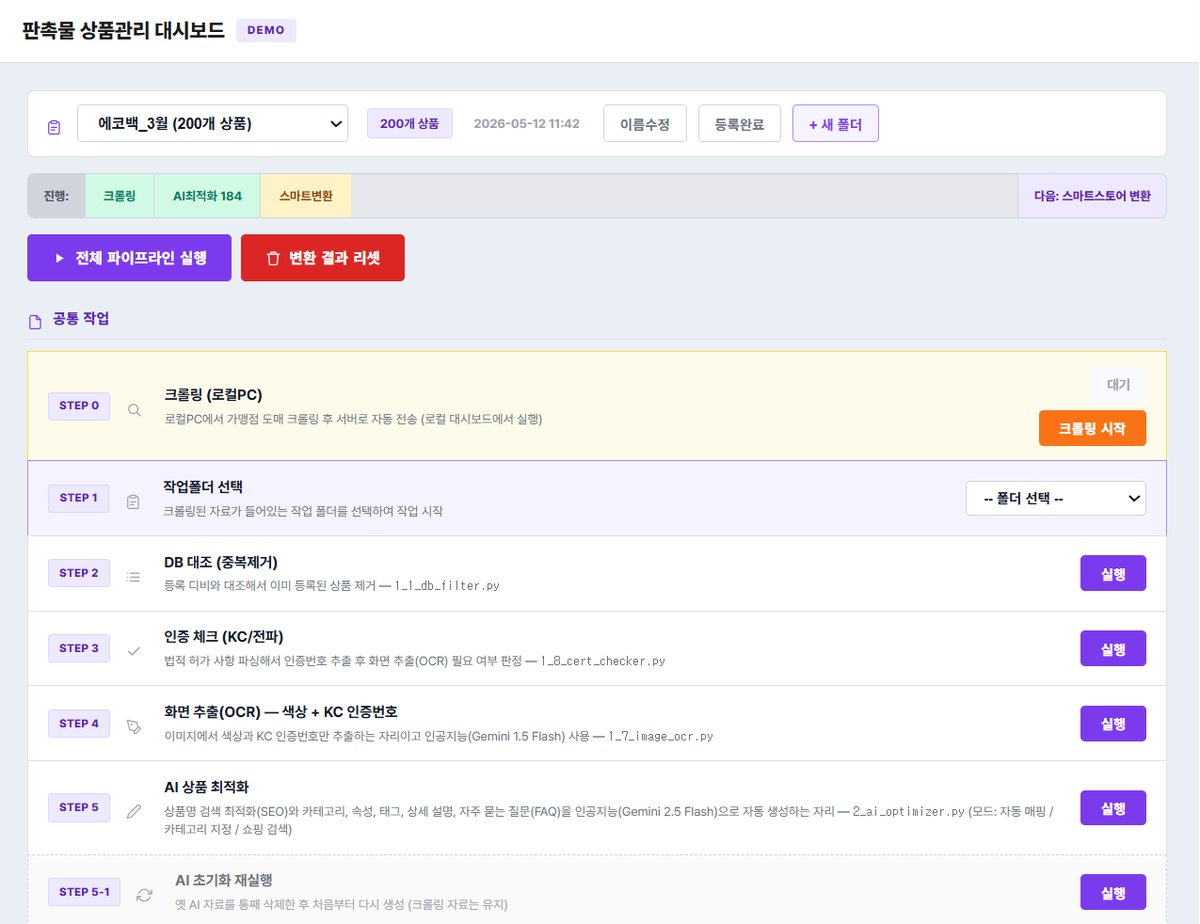The width and height of the screenshot is (1200, 924).
Task: Start crawling with 크롤링 시작 button
Action: click(1092, 428)
